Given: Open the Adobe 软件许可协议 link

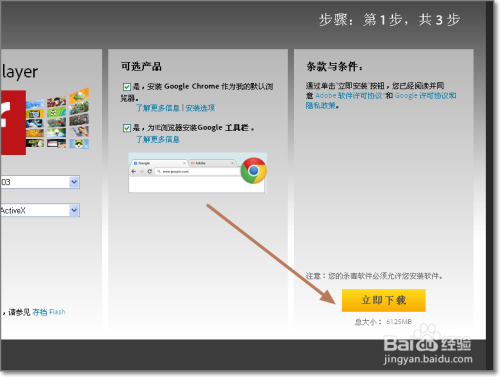Looking at the screenshot, I should tap(350, 96).
